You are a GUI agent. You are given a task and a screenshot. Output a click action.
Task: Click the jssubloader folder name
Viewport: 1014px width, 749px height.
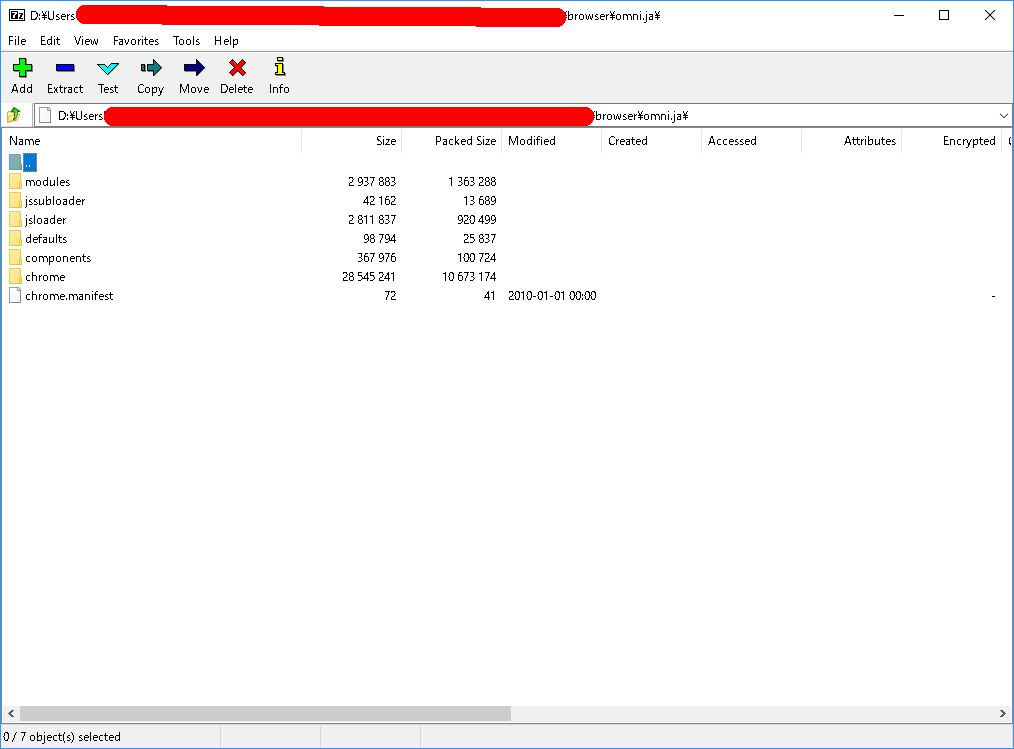(55, 201)
